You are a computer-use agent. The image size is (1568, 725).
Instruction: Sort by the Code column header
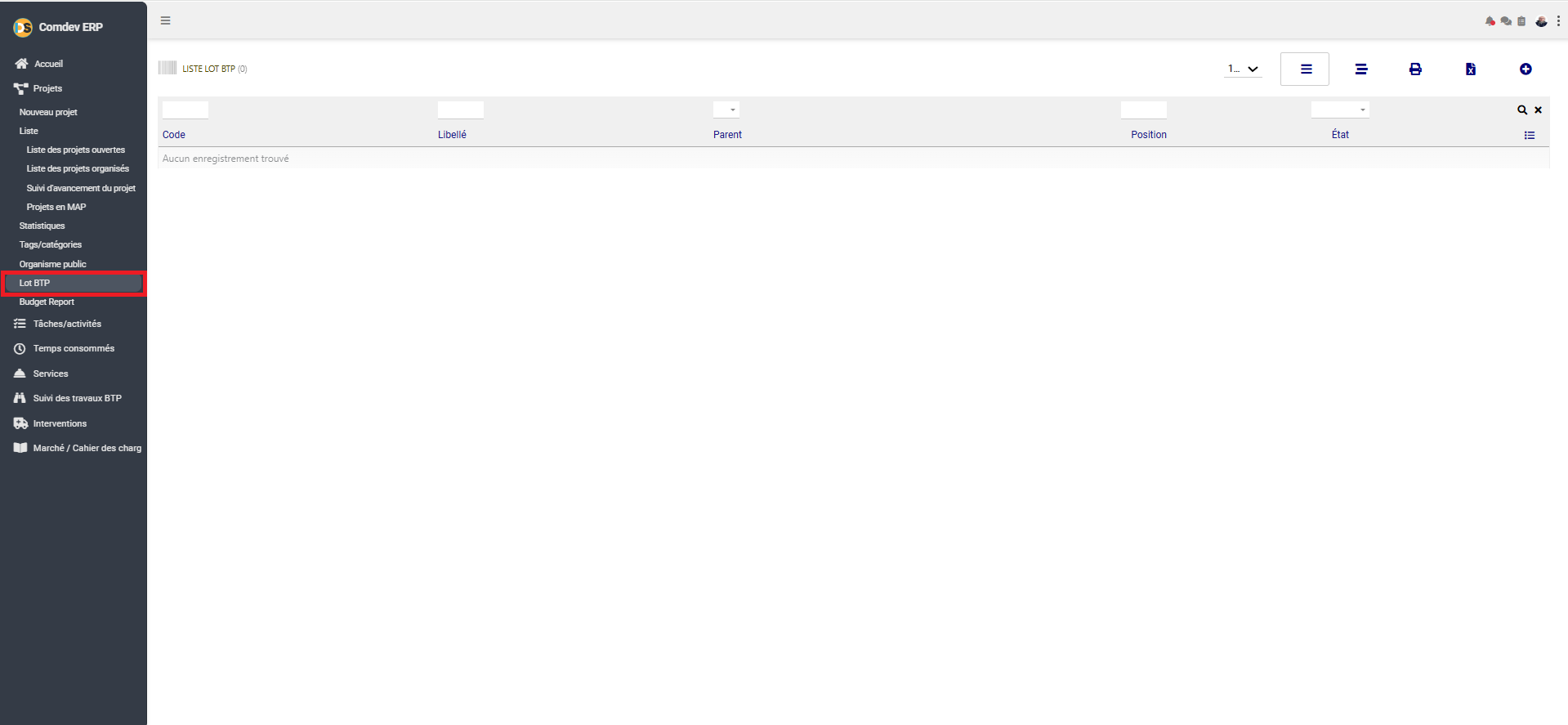pyautogui.click(x=174, y=135)
